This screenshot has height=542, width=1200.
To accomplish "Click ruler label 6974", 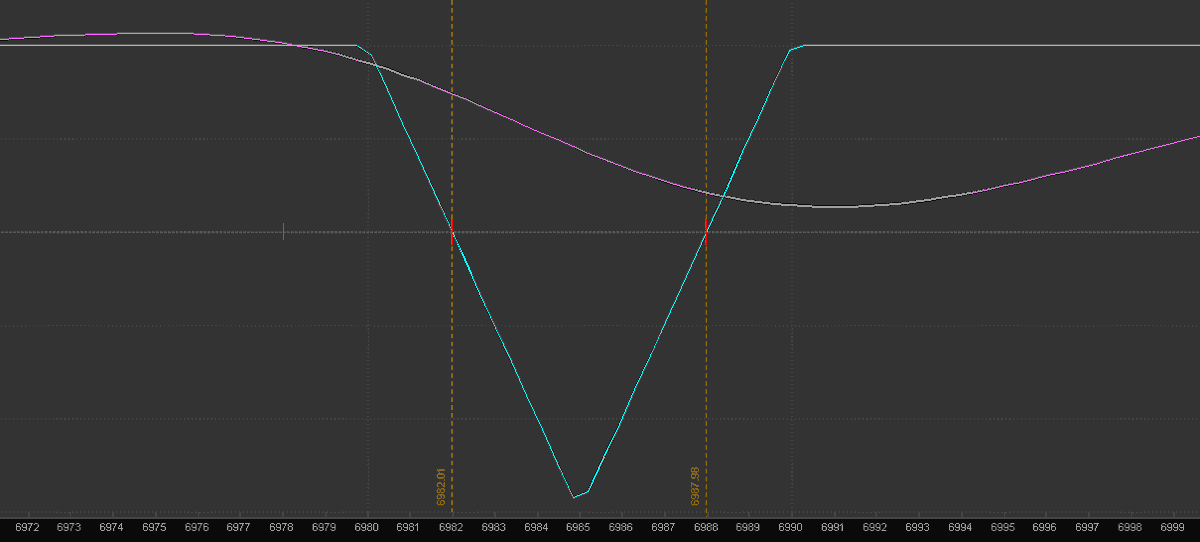I will pyautogui.click(x=112, y=527).
